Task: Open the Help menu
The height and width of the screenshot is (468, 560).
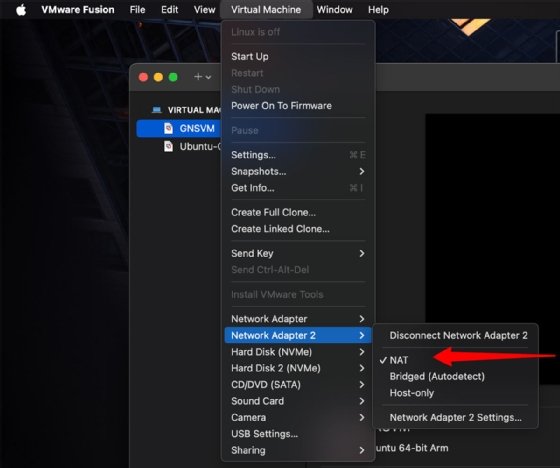Action: pos(378,10)
